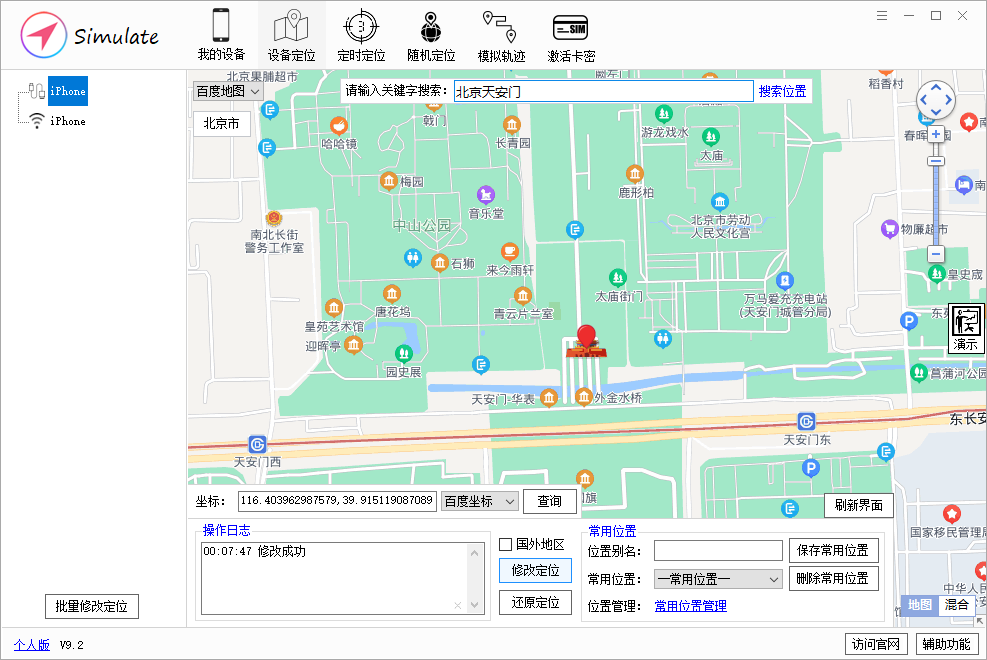
Task: Click 梅园 landmark marker icon
Action: point(389,181)
